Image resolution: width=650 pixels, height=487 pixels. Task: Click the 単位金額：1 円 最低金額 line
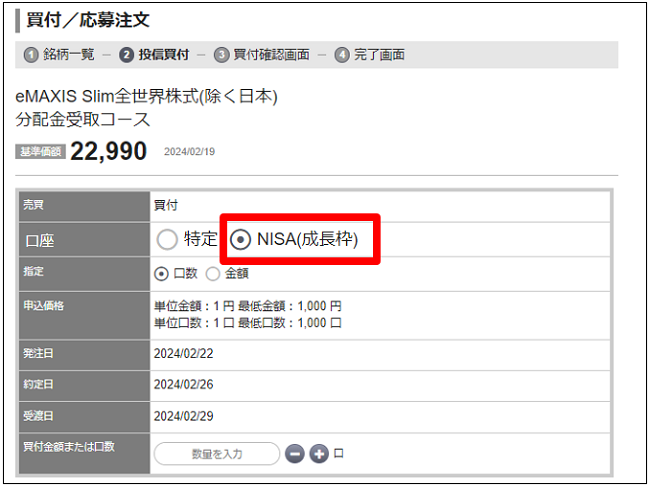(x=248, y=306)
